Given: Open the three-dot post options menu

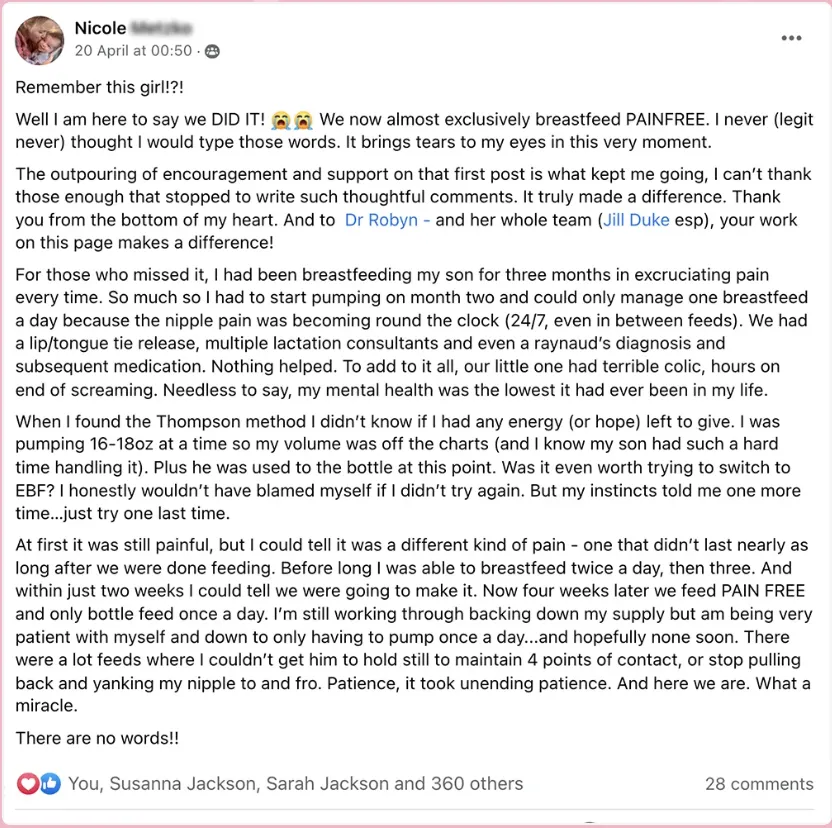Looking at the screenshot, I should tap(791, 38).
